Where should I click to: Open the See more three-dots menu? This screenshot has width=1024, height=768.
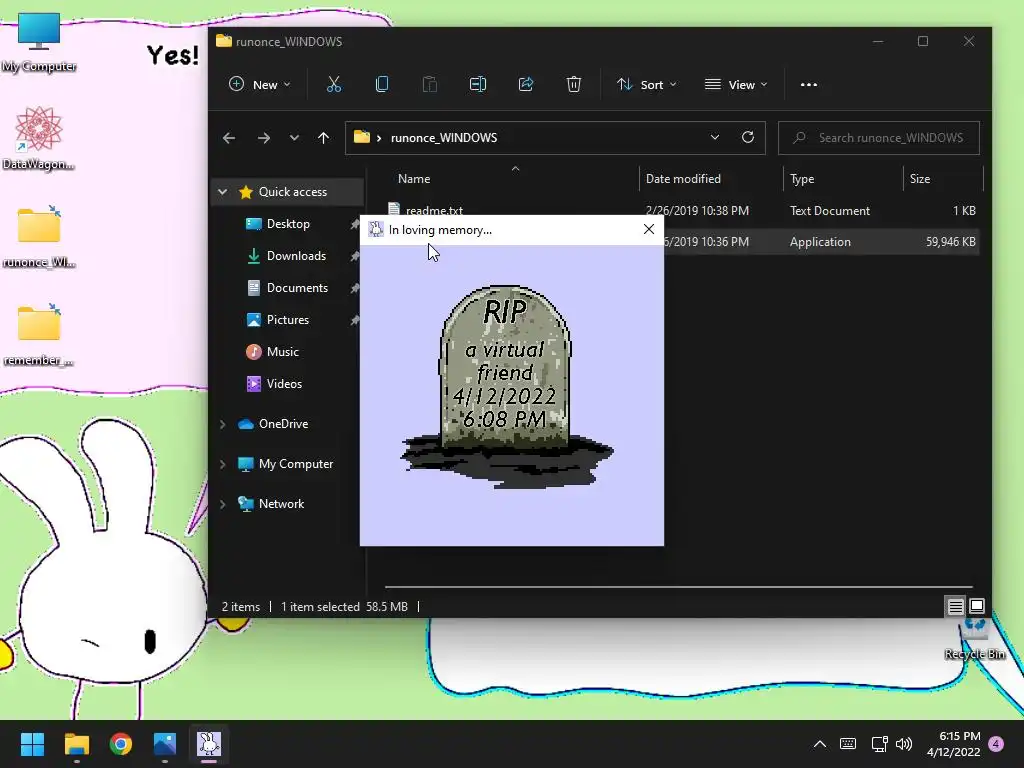[808, 84]
